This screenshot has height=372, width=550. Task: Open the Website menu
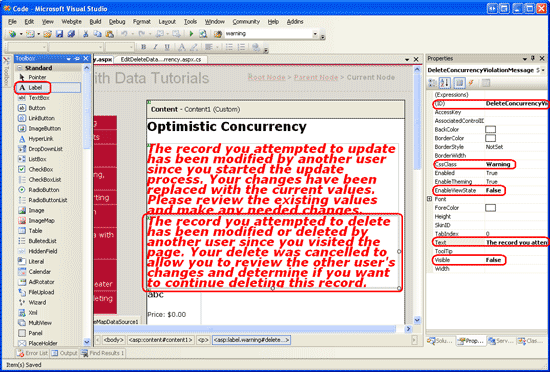(x=71, y=22)
